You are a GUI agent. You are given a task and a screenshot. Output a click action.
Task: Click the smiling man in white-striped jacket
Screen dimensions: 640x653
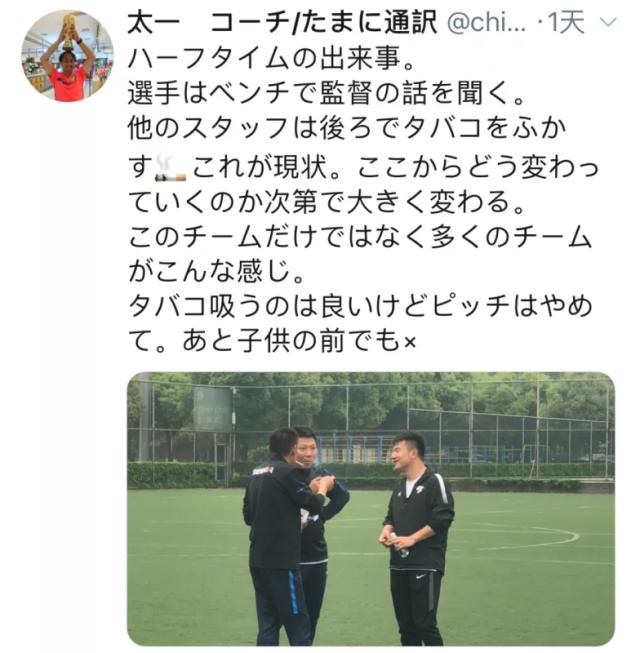tap(418, 539)
